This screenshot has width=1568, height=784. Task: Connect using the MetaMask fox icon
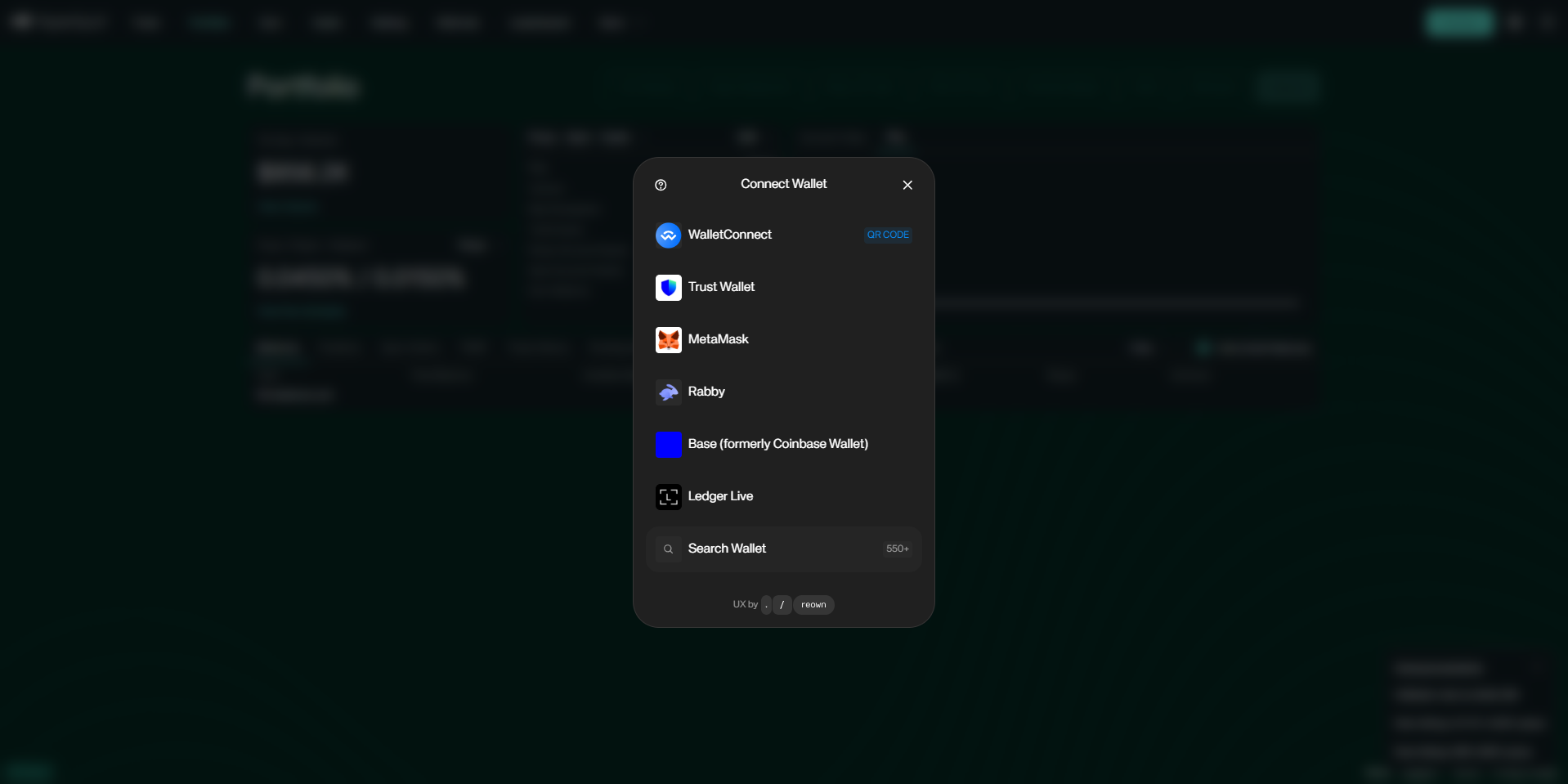click(669, 340)
